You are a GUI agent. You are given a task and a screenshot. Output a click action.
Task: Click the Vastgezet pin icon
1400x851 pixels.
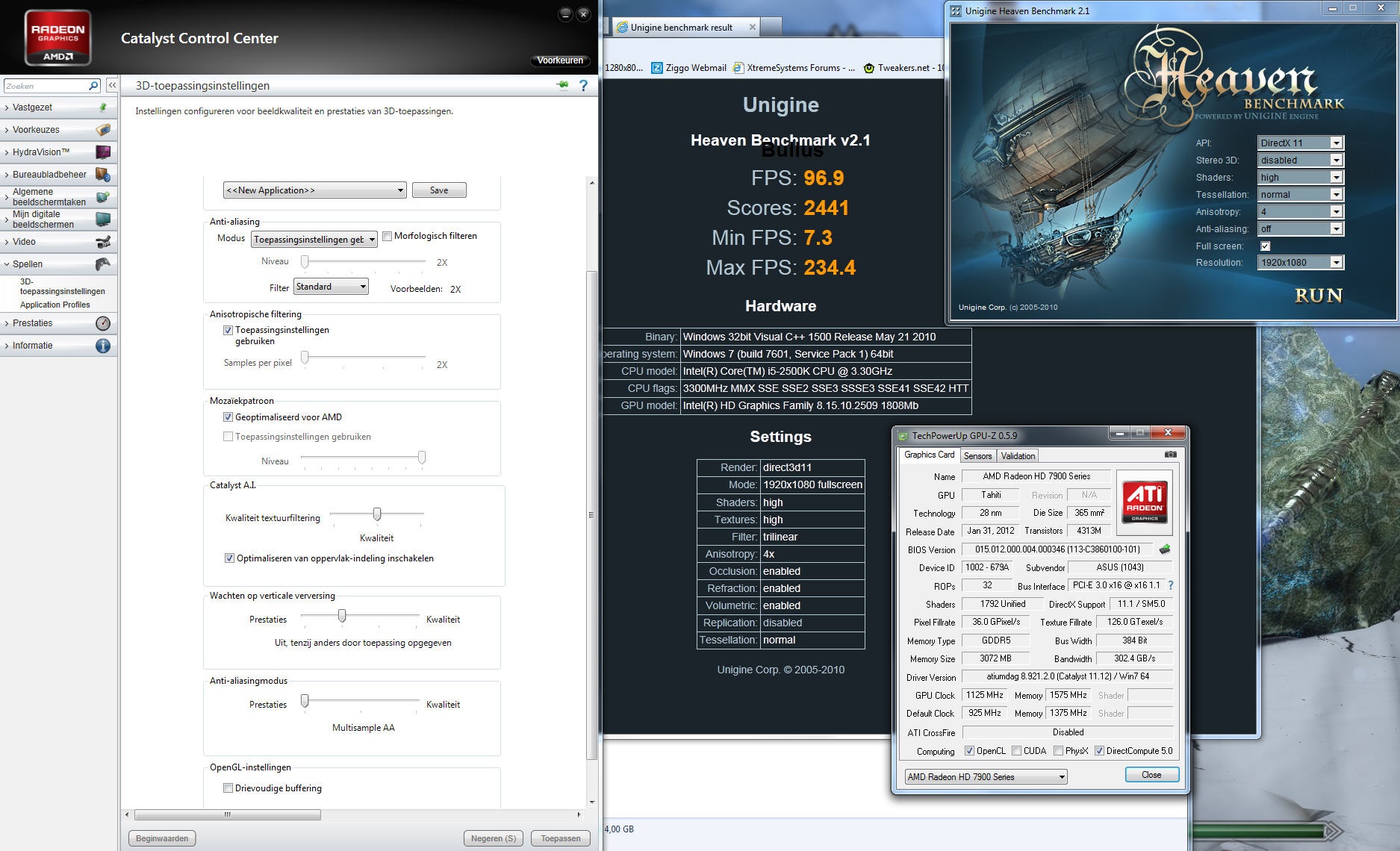tap(103, 107)
